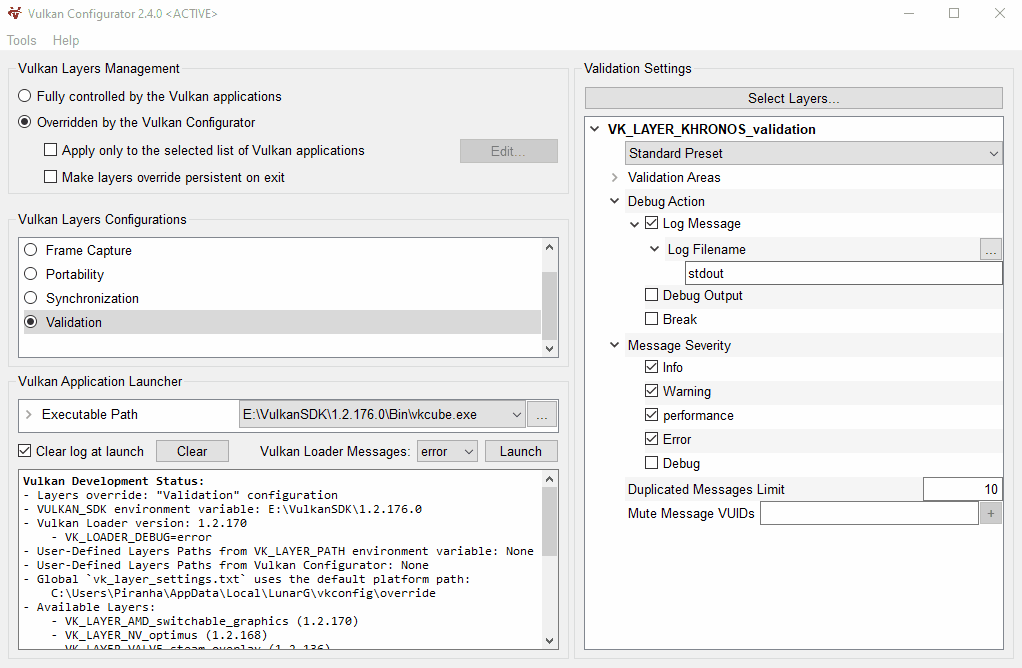This screenshot has width=1022, height=668.
Task: Click the Duplicated Messages Limit field
Action: [x=962, y=489]
